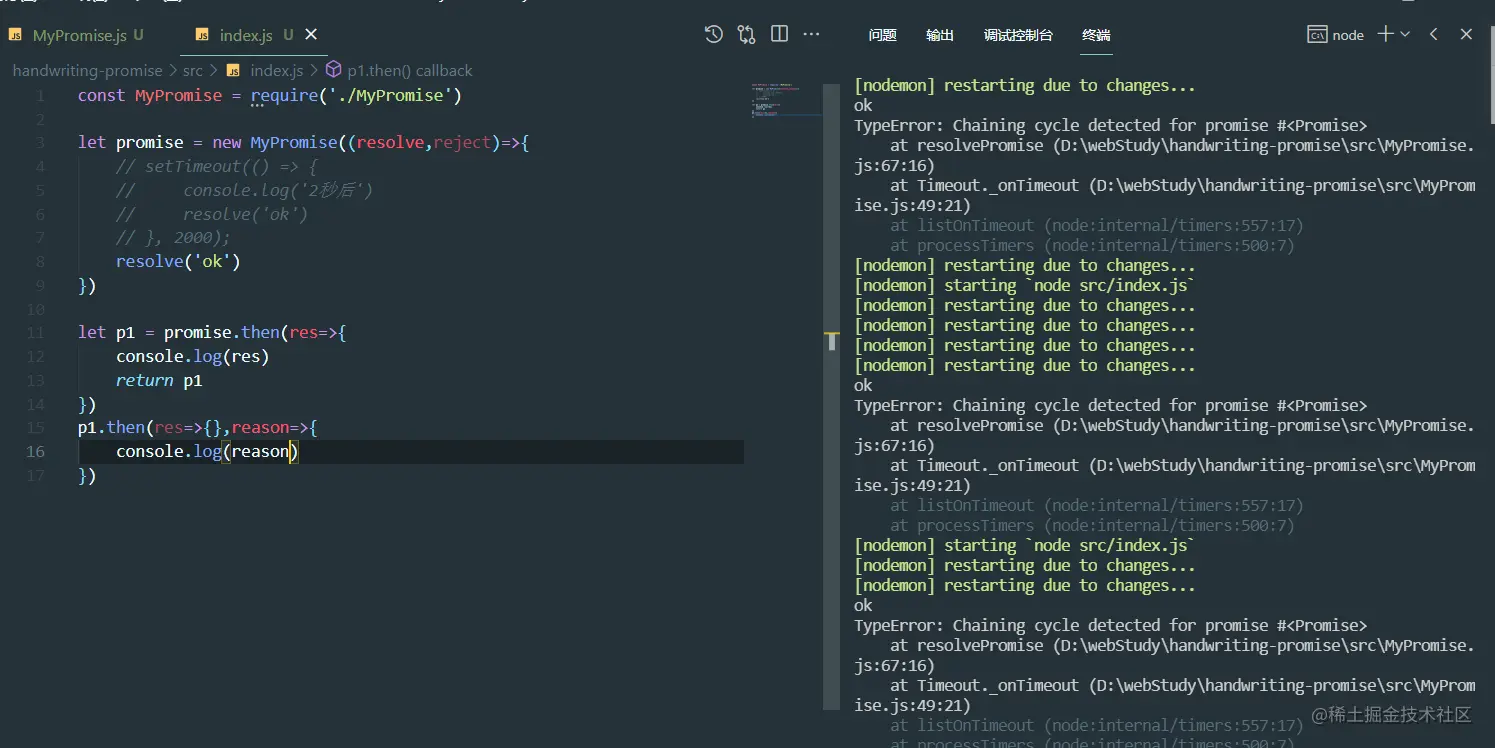Place cursor in console.log(reason) line

pos(208,452)
